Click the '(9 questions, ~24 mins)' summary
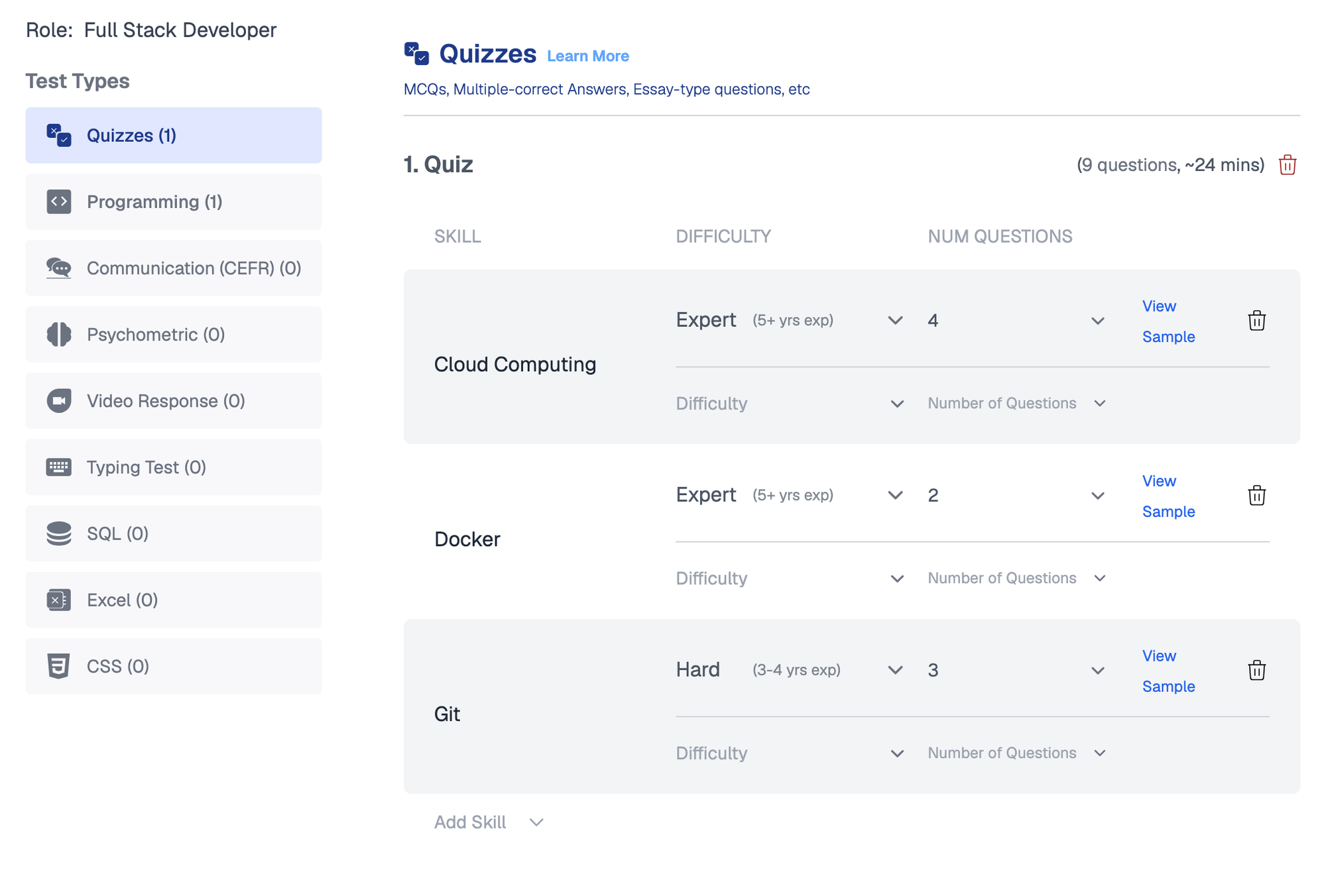This screenshot has width=1326, height=896. click(x=1171, y=165)
